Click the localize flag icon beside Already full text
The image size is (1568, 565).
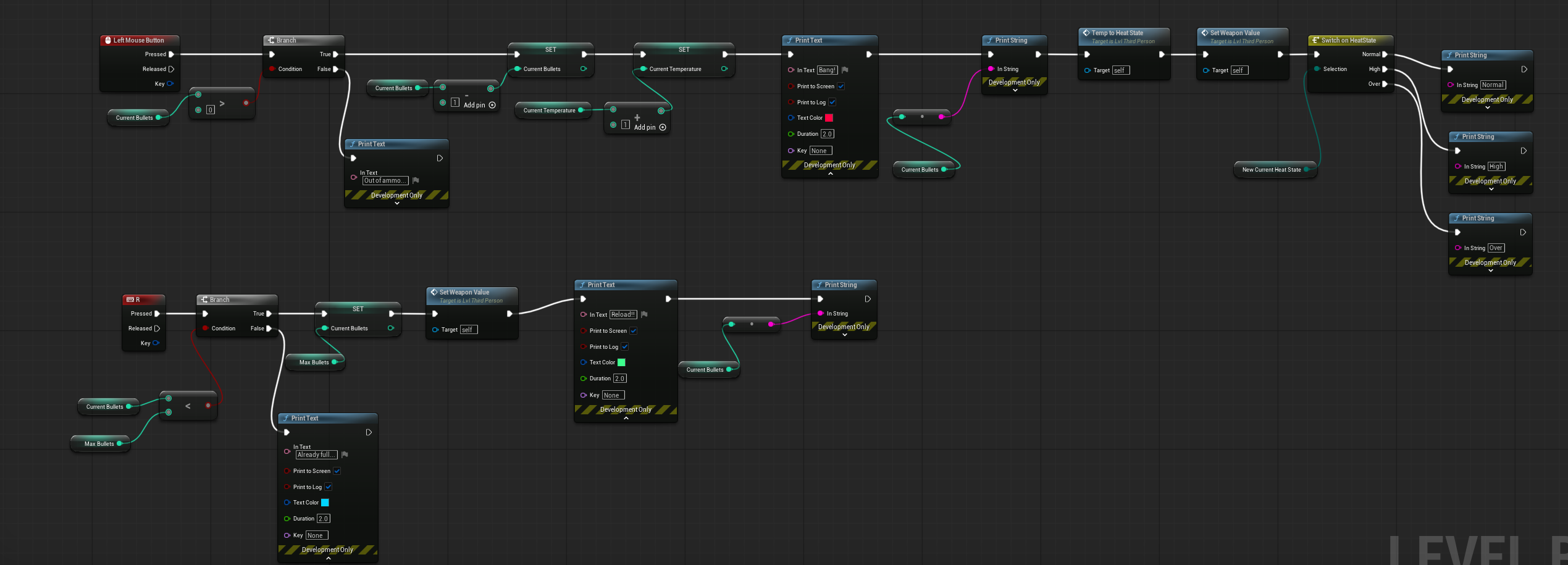click(345, 455)
